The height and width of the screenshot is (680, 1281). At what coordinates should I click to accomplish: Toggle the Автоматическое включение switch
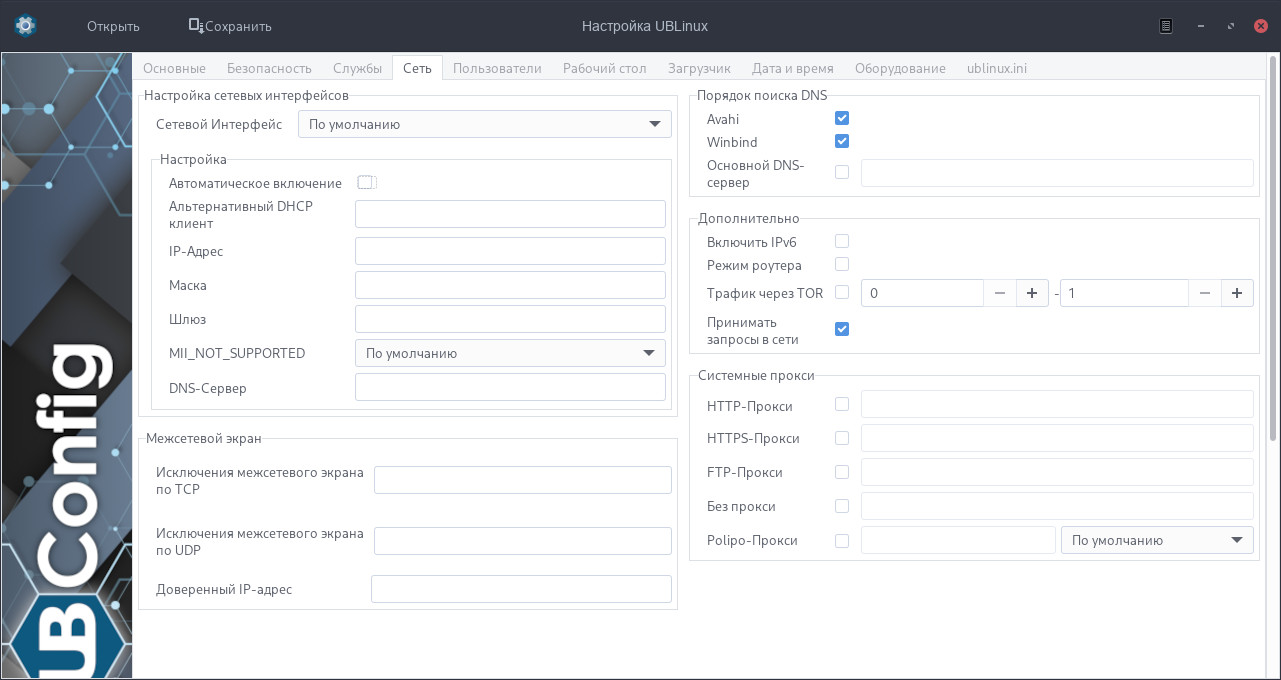[x=366, y=183]
